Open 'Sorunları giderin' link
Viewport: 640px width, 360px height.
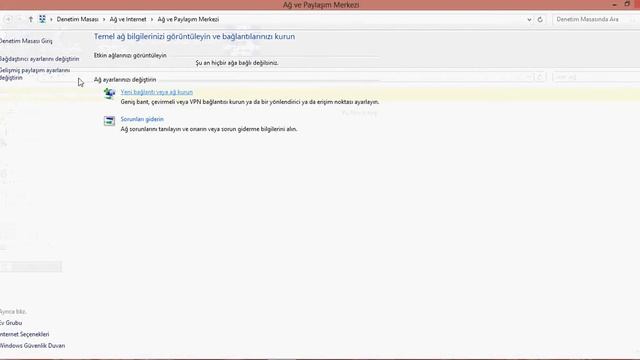(x=142, y=119)
